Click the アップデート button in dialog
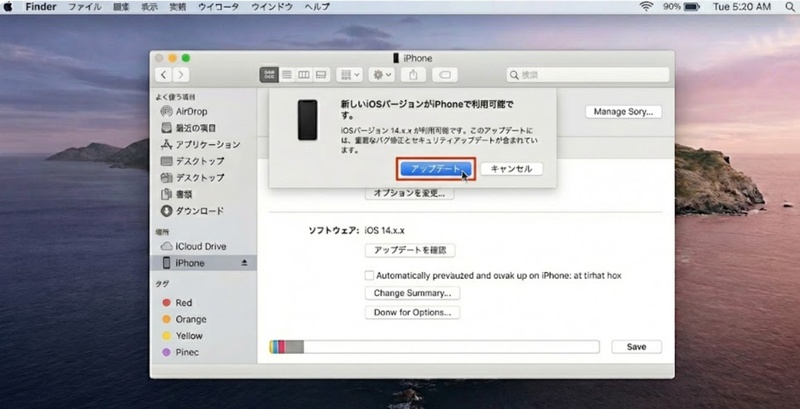This screenshot has height=409, width=800. [x=435, y=169]
